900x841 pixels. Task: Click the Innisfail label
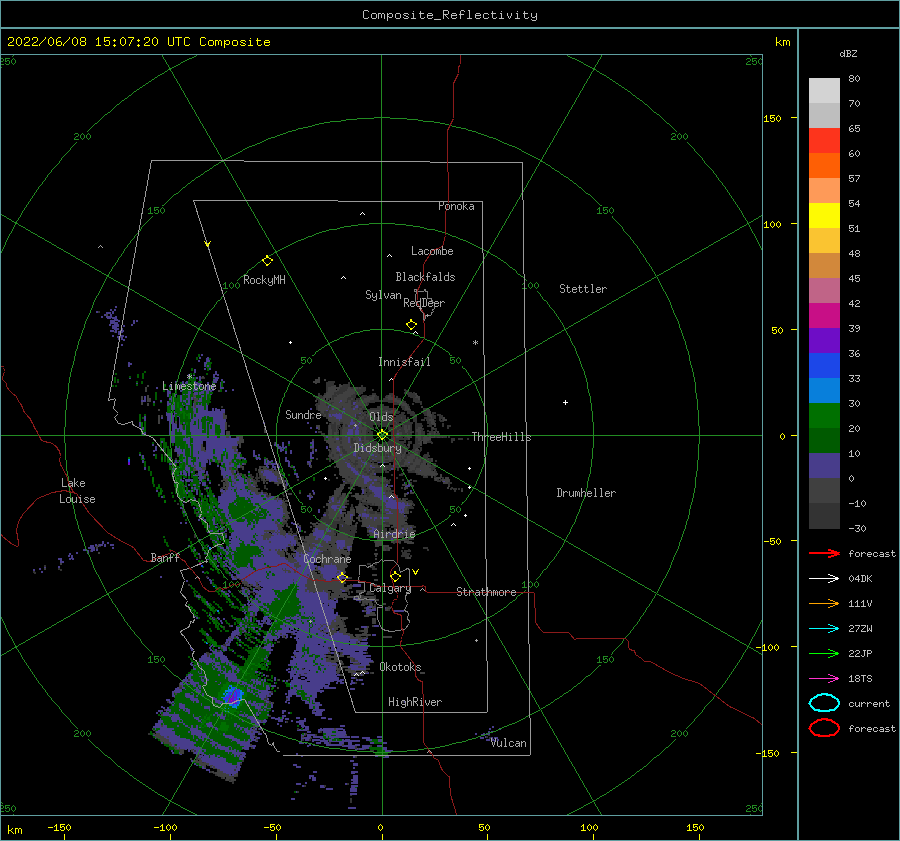pos(404,362)
